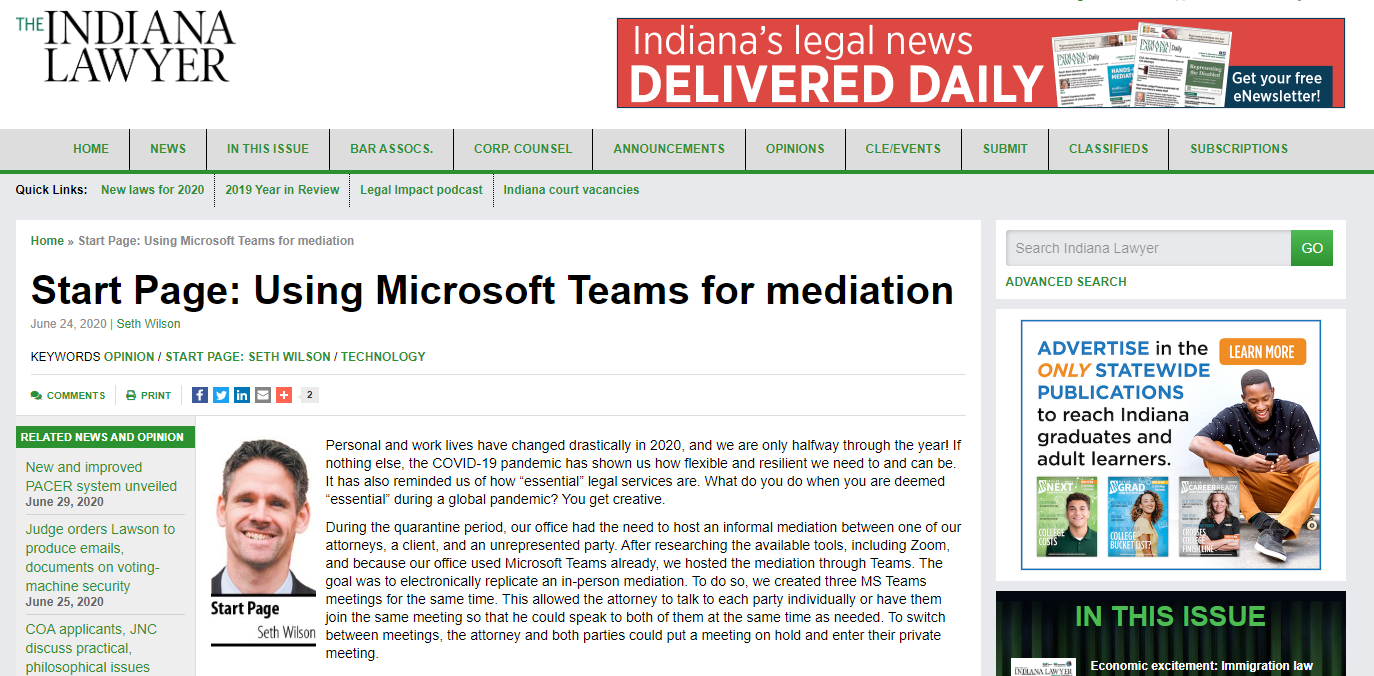1374x676 pixels.
Task: Open the Home navigation tab
Action: (91, 149)
